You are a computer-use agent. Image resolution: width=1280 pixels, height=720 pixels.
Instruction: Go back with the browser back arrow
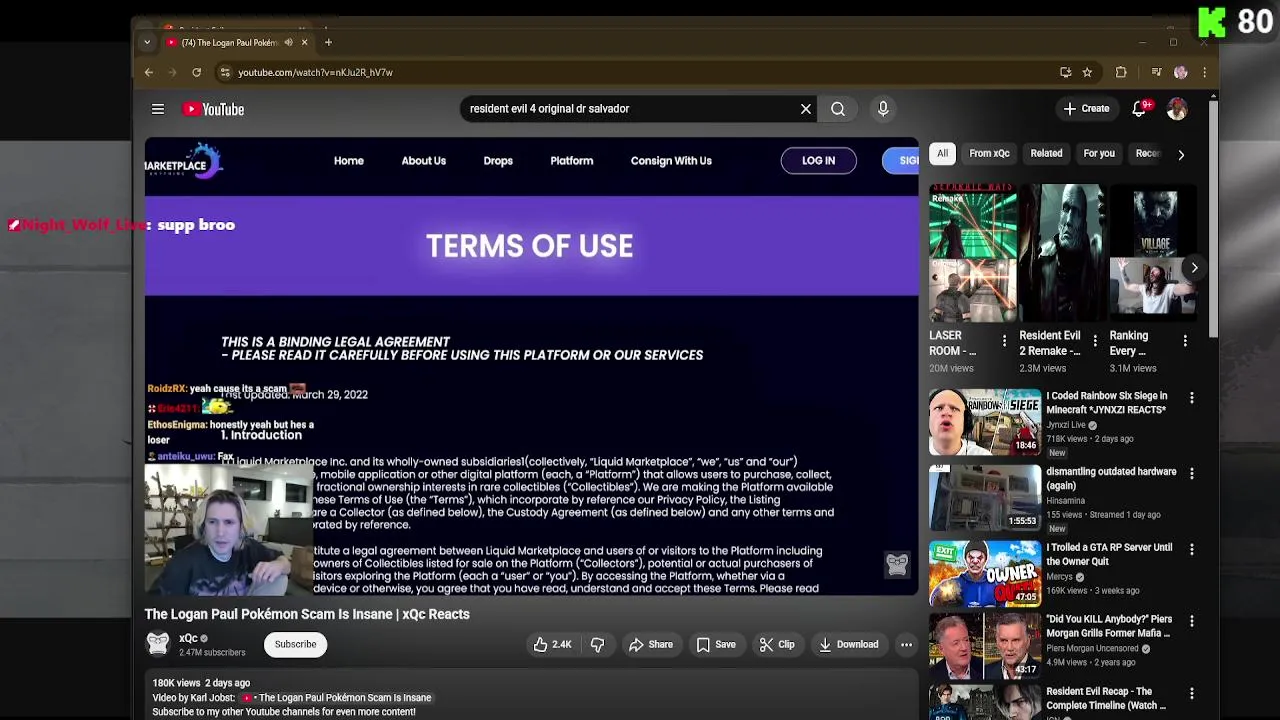coord(149,72)
